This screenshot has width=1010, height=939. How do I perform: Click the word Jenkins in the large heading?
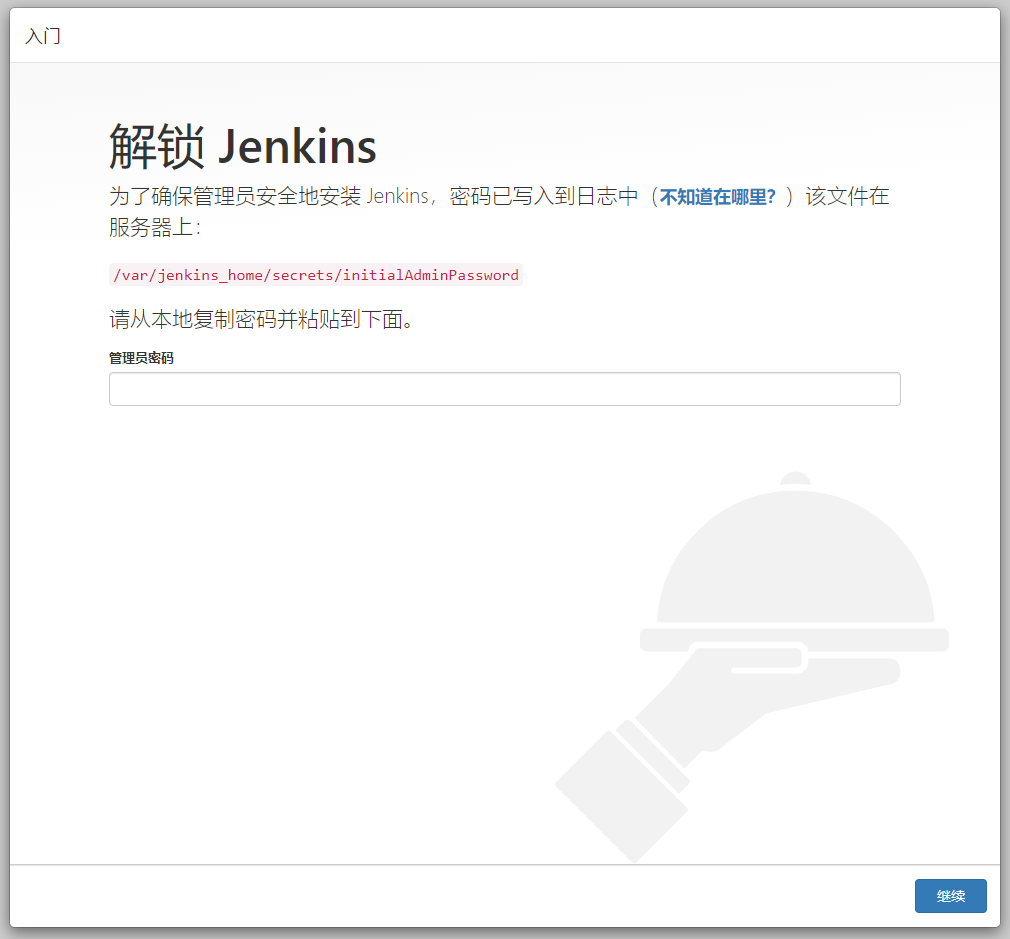tap(297, 147)
